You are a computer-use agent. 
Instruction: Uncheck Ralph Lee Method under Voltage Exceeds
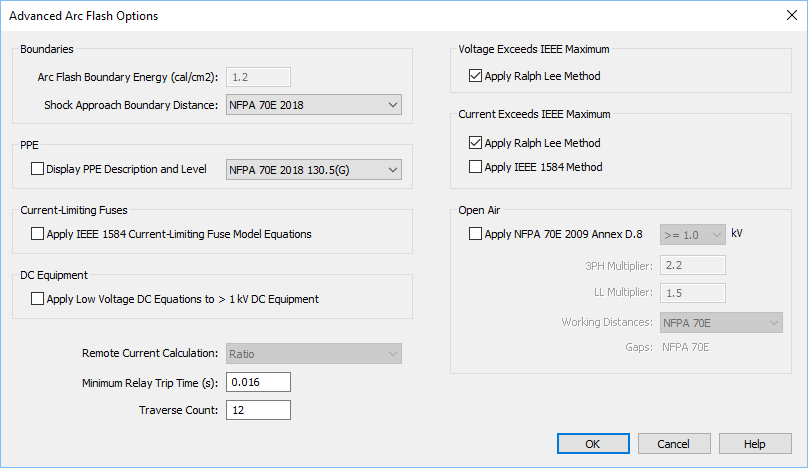point(475,76)
